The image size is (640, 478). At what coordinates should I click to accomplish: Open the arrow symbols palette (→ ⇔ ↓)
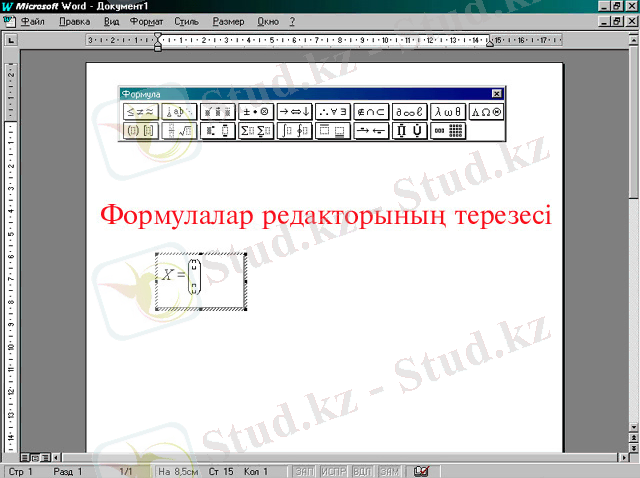click(294, 112)
